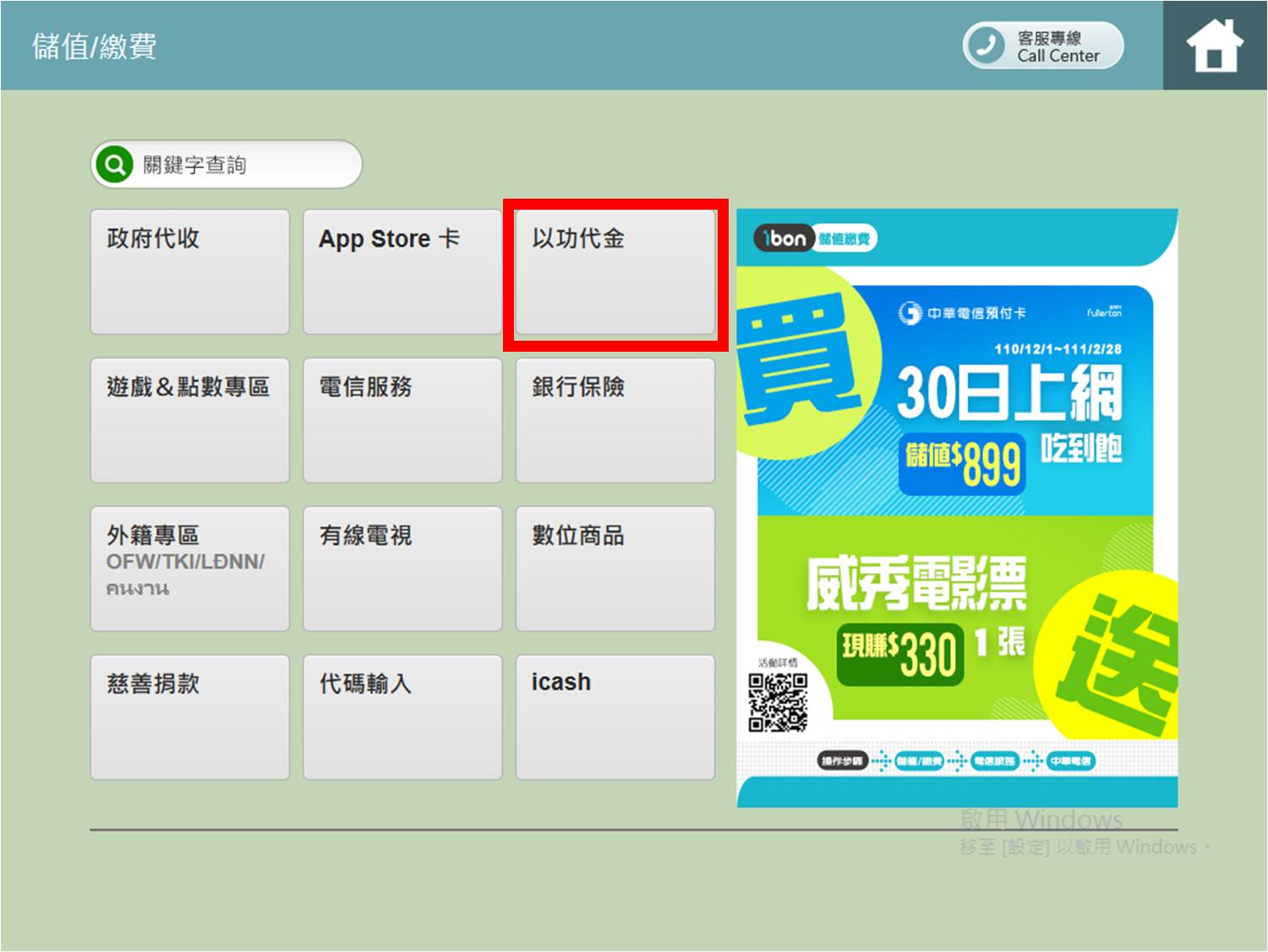Click the 關鍵字查詢 keyword search field

[x=227, y=164]
